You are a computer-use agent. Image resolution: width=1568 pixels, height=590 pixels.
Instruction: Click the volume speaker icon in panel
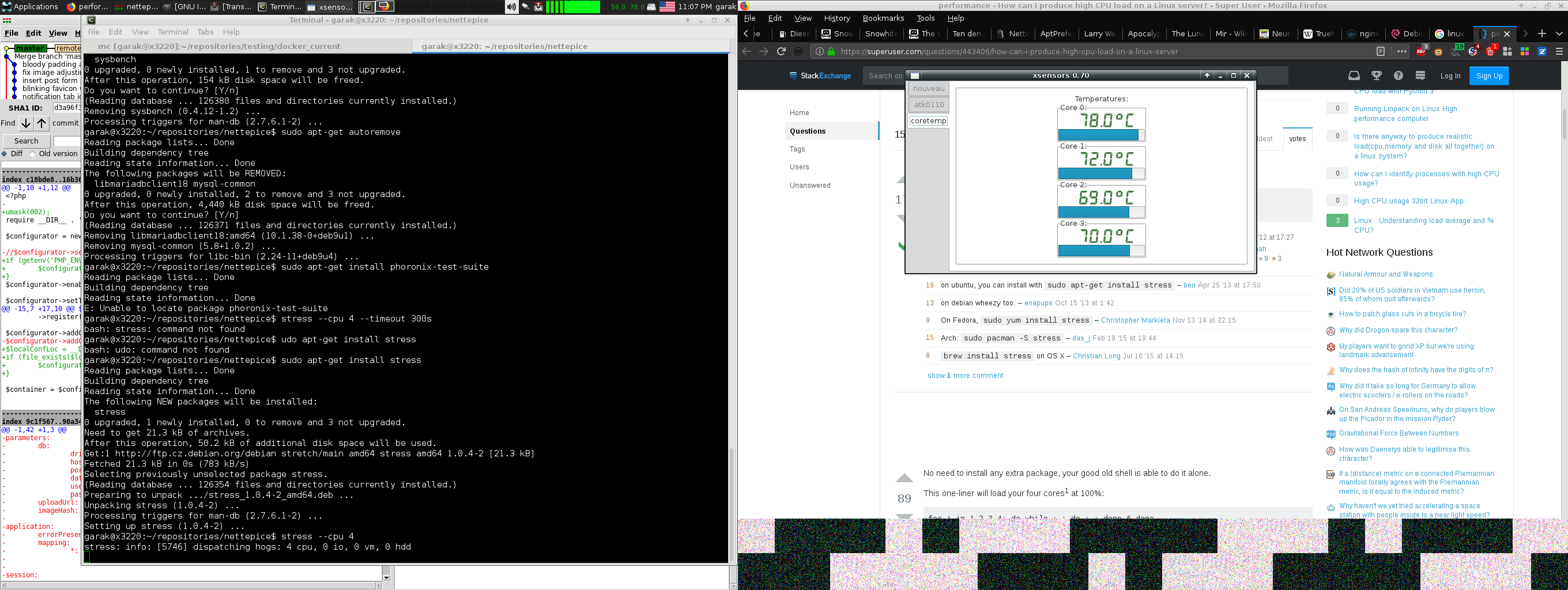(x=511, y=7)
